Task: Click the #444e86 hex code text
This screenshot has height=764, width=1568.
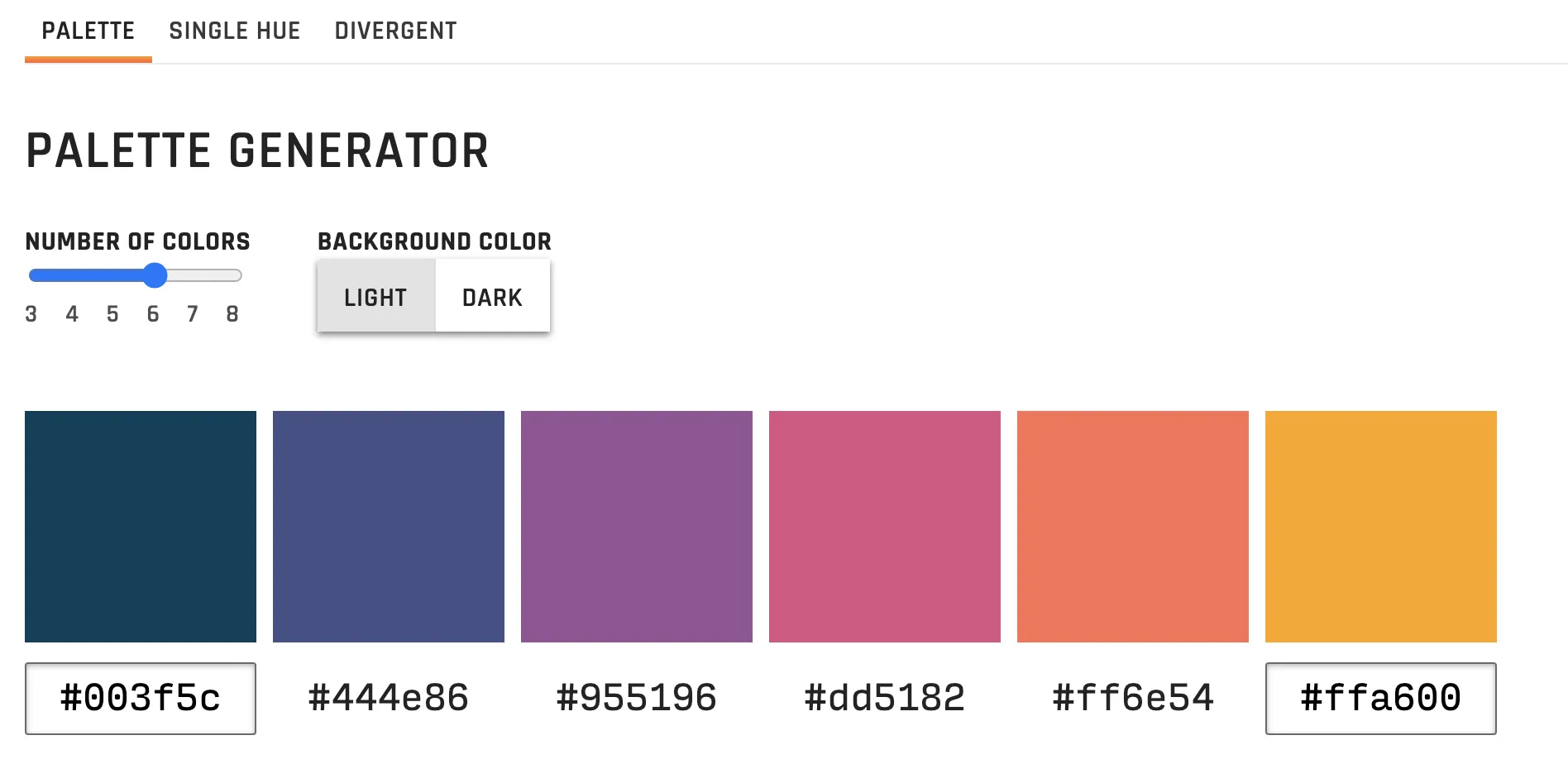Action: [388, 697]
